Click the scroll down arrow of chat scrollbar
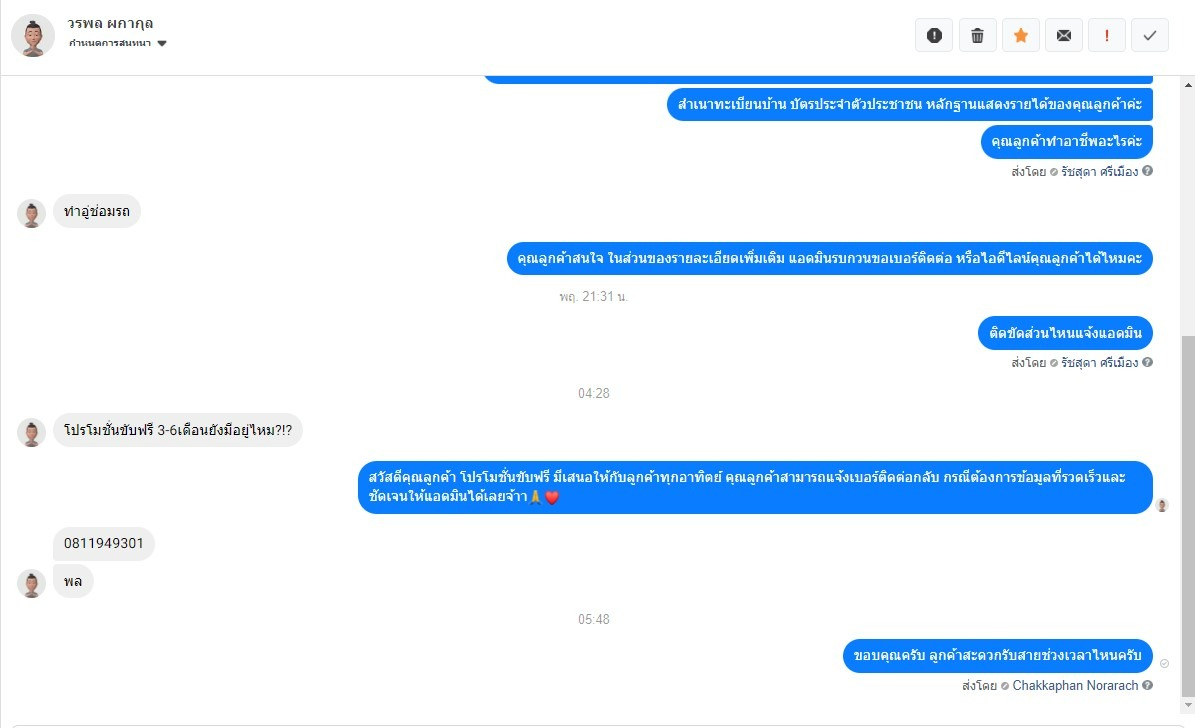Viewport: 1195px width, 728px height. 1188,705
